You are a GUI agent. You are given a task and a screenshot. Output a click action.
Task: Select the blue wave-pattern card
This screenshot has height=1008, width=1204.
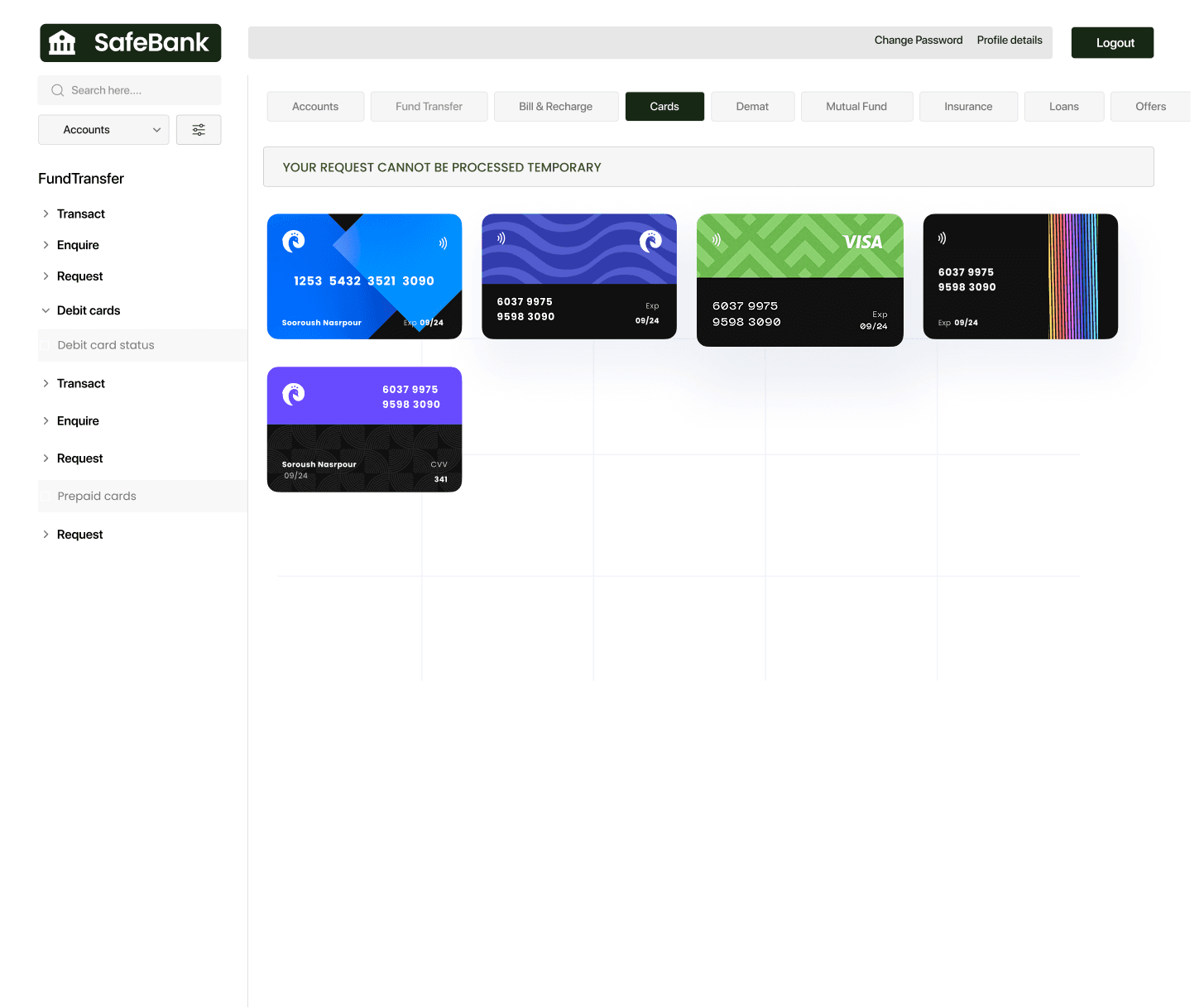579,276
